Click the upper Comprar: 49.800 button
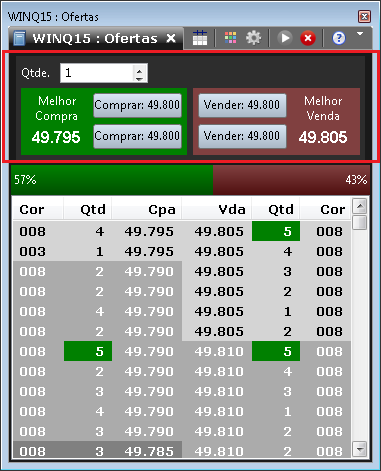 click(x=137, y=105)
